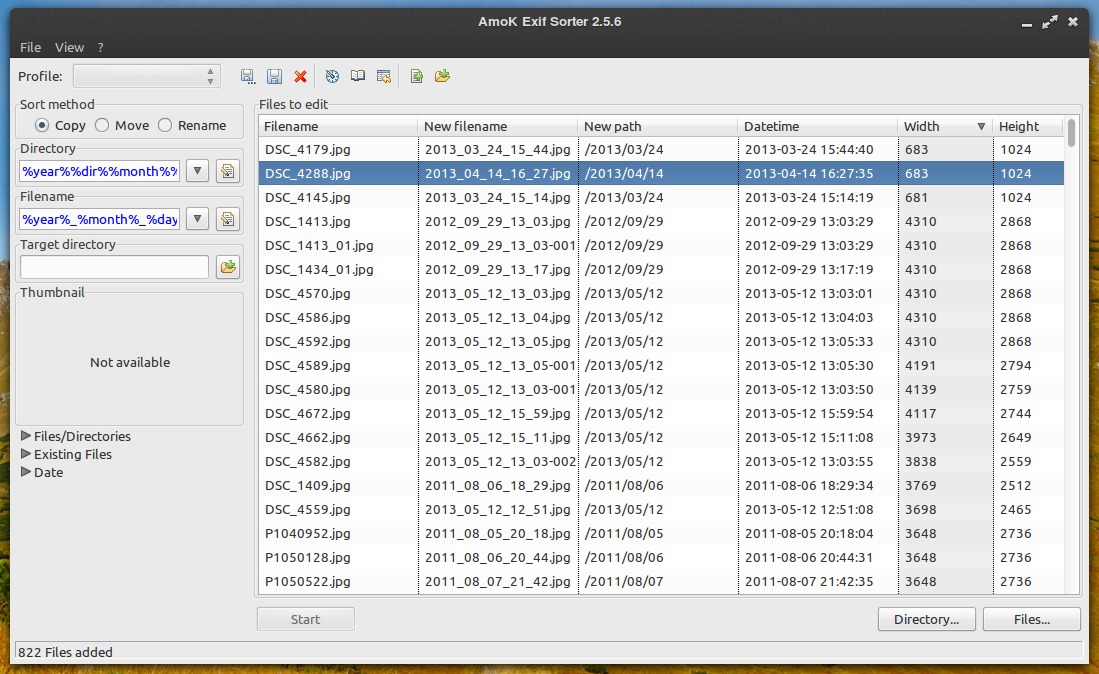Open the tag picker beside the Filename pattern
This screenshot has width=1099, height=674.
(227, 219)
